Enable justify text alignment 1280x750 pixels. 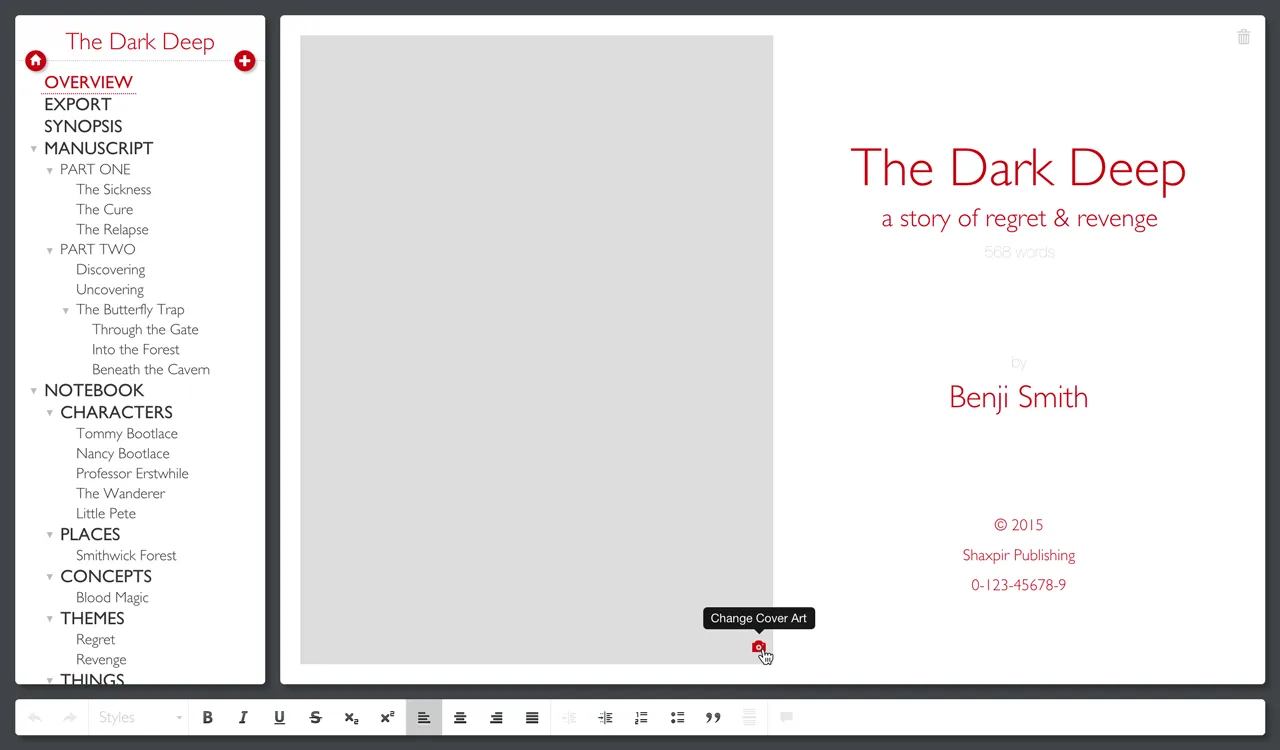tap(532, 717)
